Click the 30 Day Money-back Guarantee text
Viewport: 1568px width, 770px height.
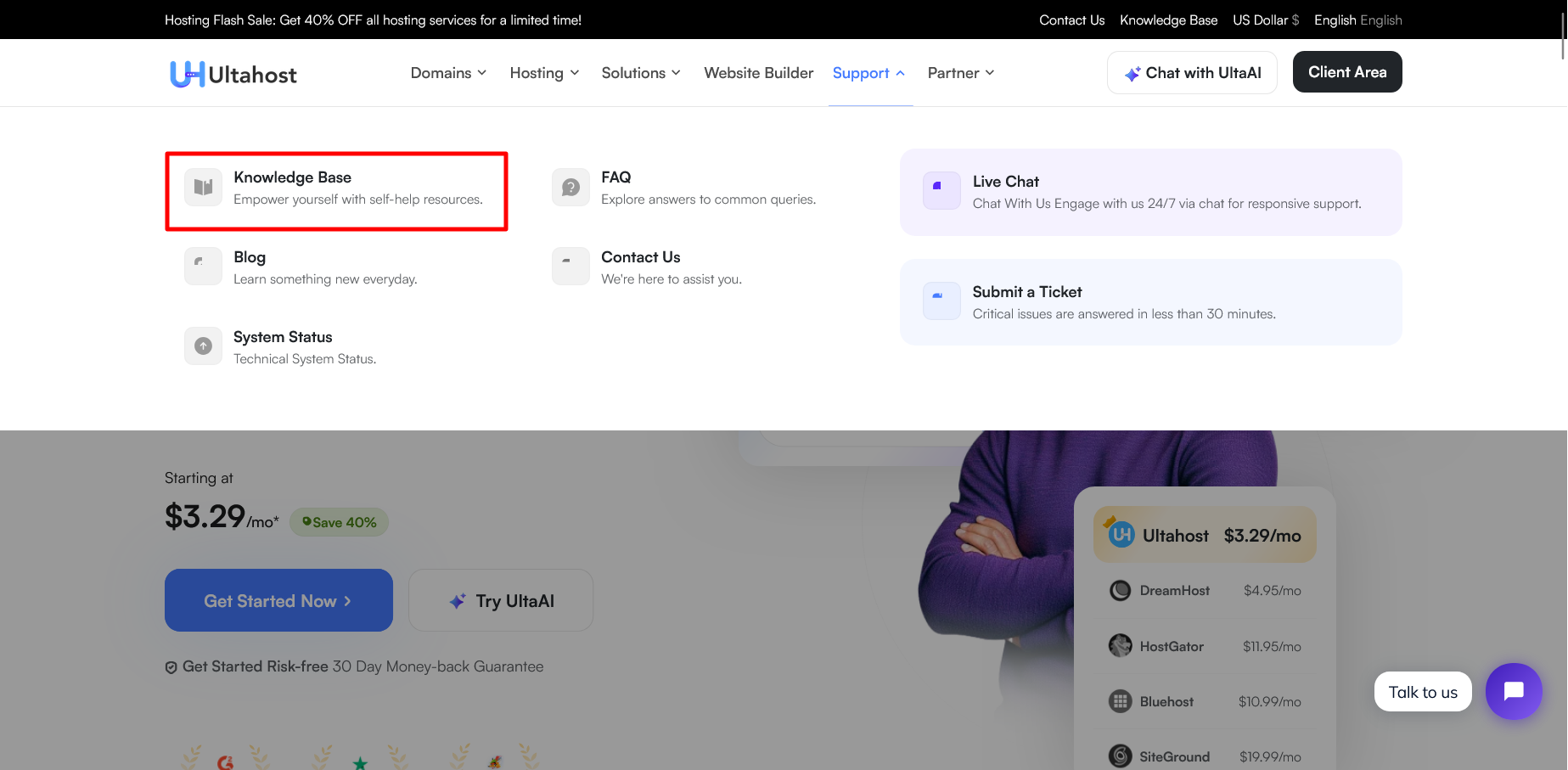438,666
